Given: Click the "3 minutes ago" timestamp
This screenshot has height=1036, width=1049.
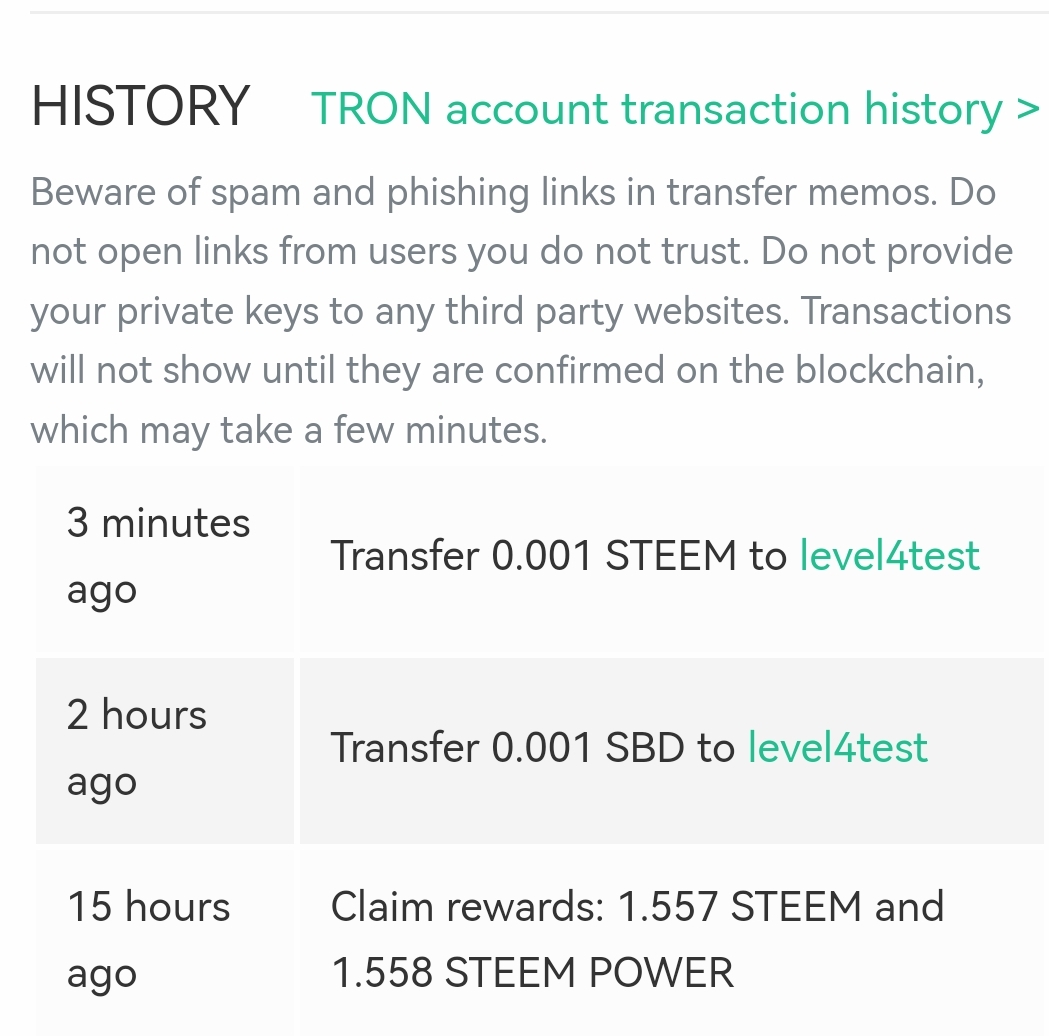Looking at the screenshot, I should [158, 556].
